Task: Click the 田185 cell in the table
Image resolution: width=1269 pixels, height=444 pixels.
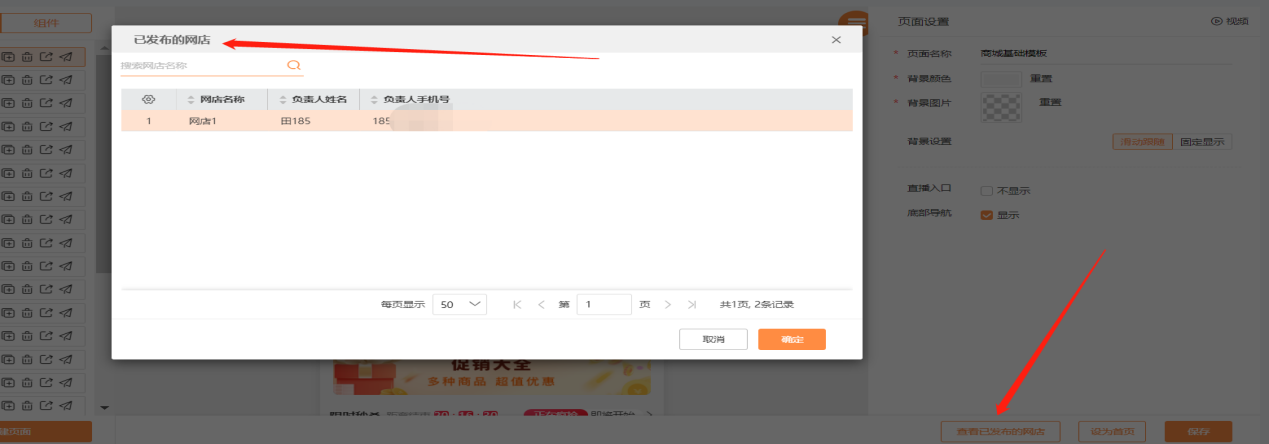Action: tap(295, 121)
